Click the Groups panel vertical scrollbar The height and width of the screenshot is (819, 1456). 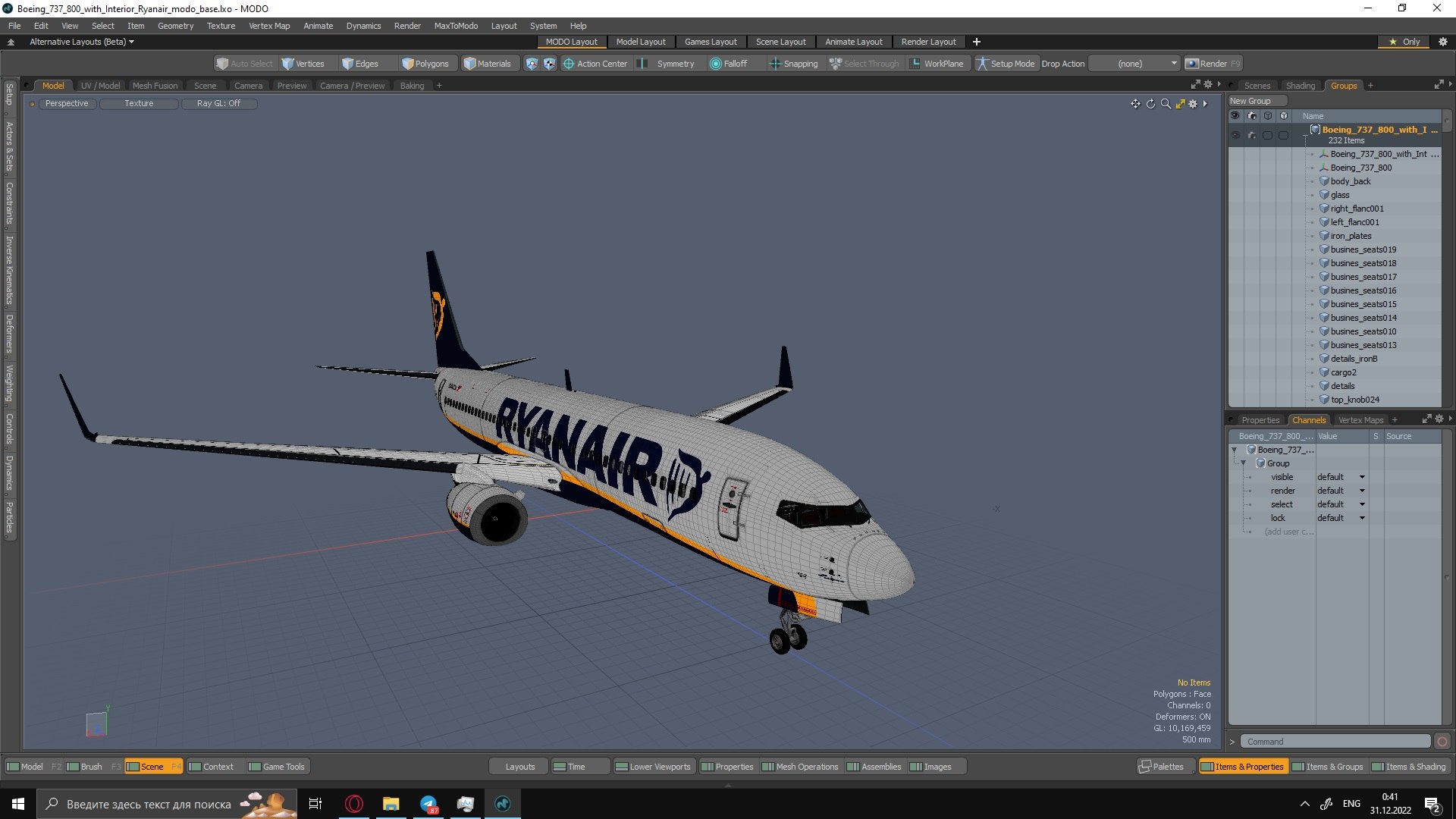tap(1447, 258)
